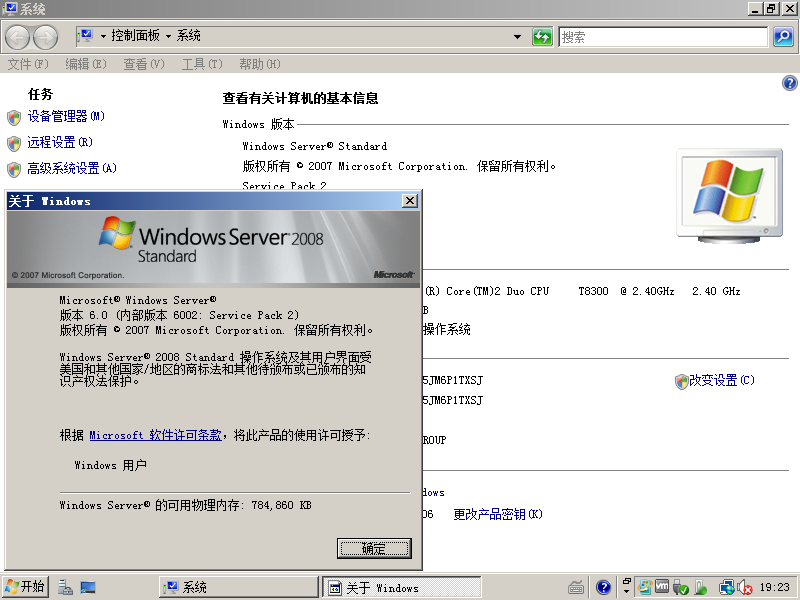This screenshot has height=600, width=800.
Task: Switch to 系统 taskbar button
Action: [239, 587]
